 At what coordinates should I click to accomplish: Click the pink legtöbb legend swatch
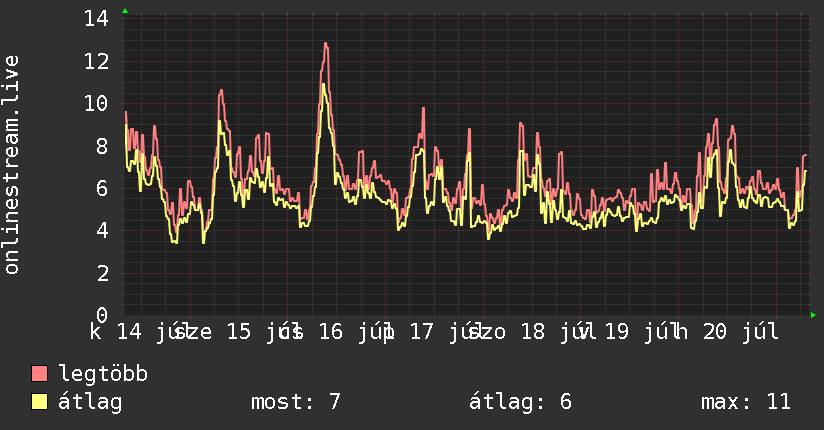pyautogui.click(x=39, y=374)
